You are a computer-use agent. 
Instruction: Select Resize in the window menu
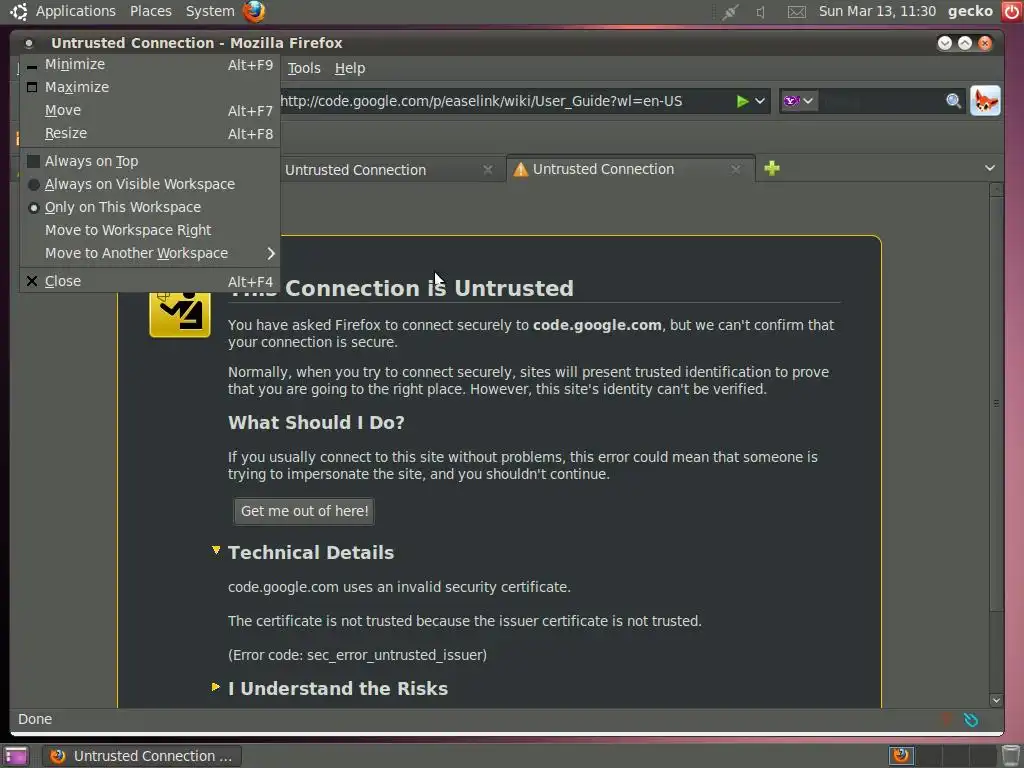pyautogui.click(x=150, y=134)
